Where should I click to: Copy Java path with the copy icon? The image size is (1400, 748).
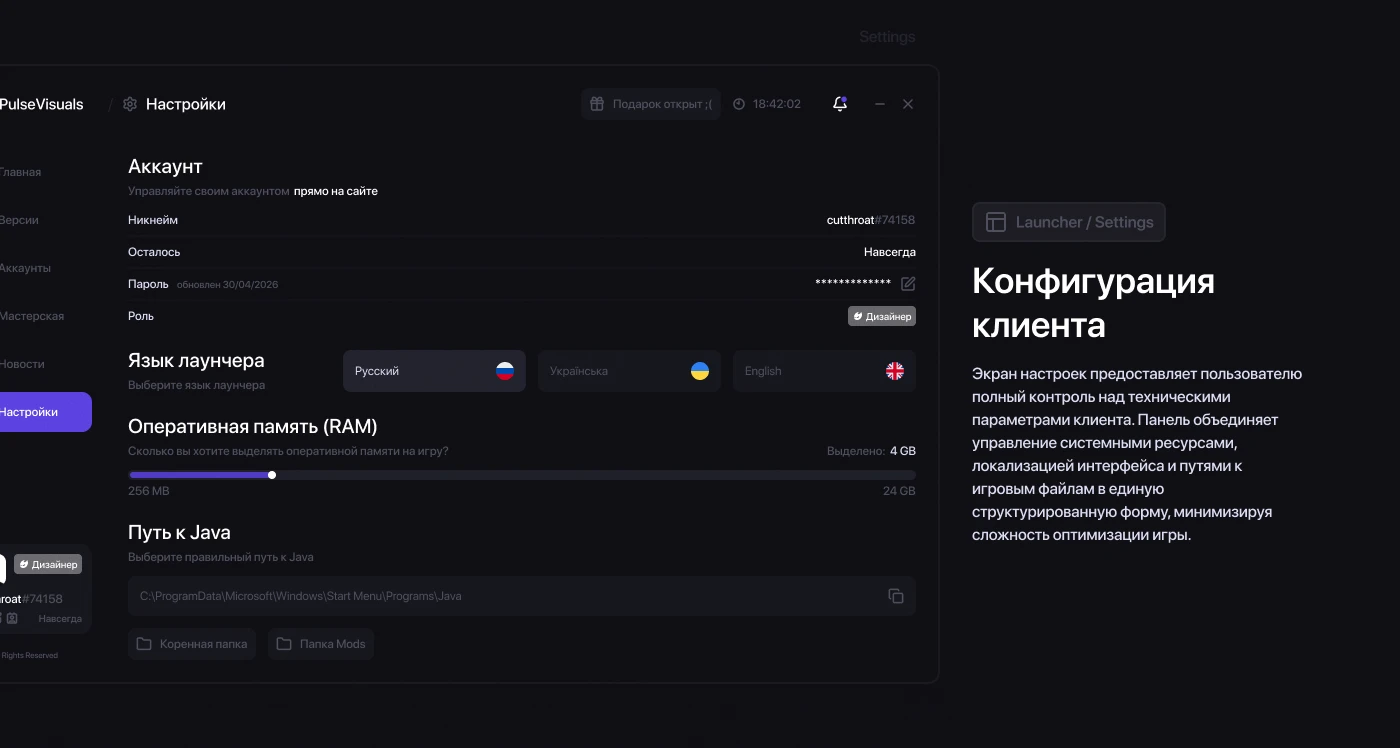point(896,596)
